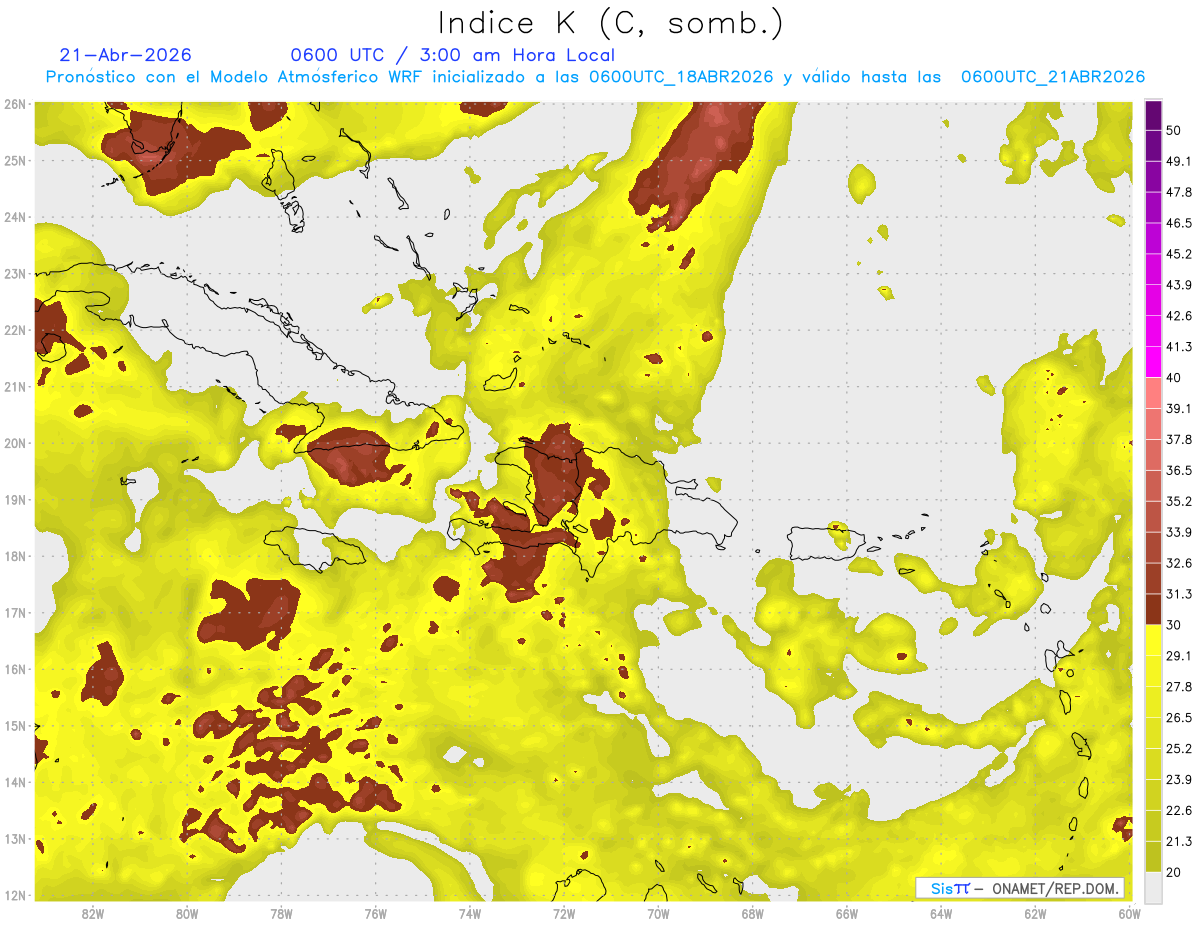Click the Jamaica island outline
This screenshot has height=927, width=1200.
[x=316, y=549]
